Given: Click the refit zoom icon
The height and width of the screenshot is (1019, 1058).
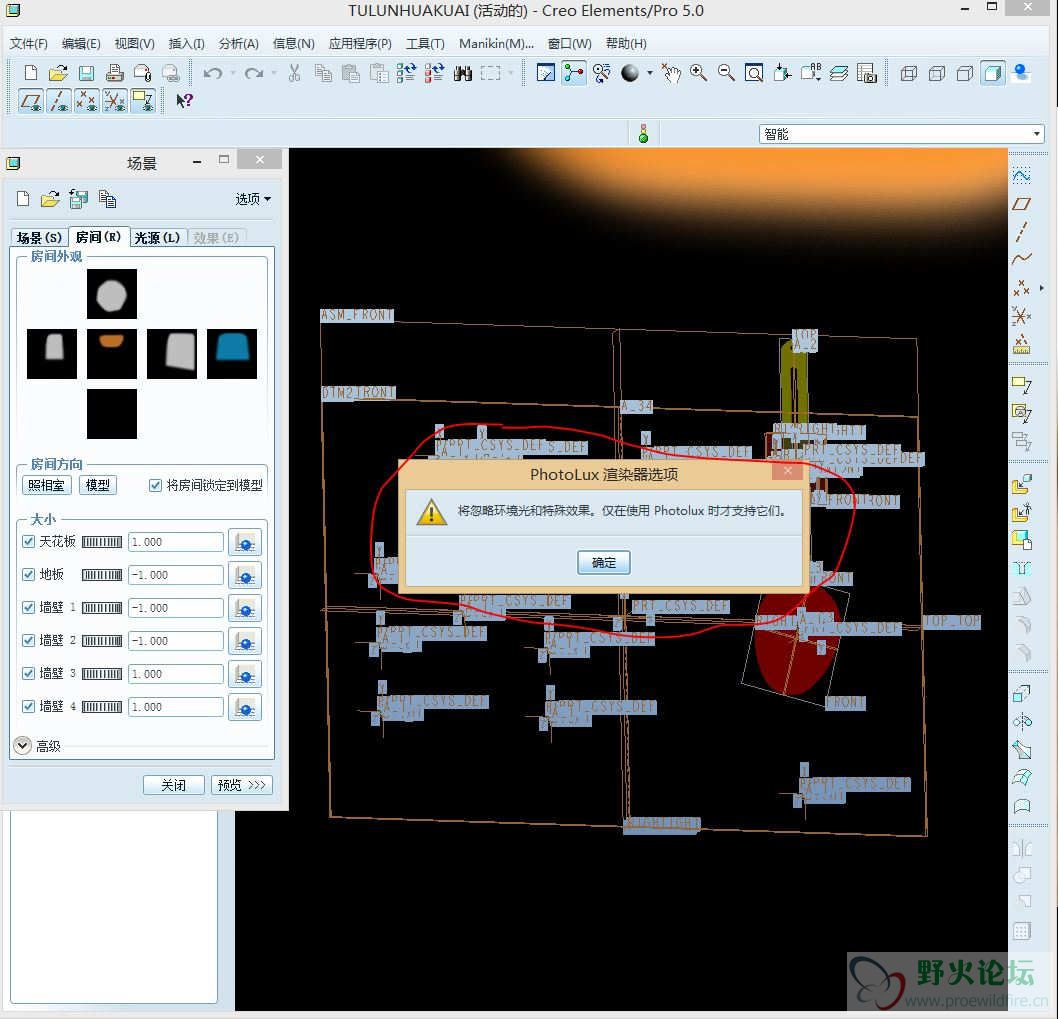Looking at the screenshot, I should (754, 73).
